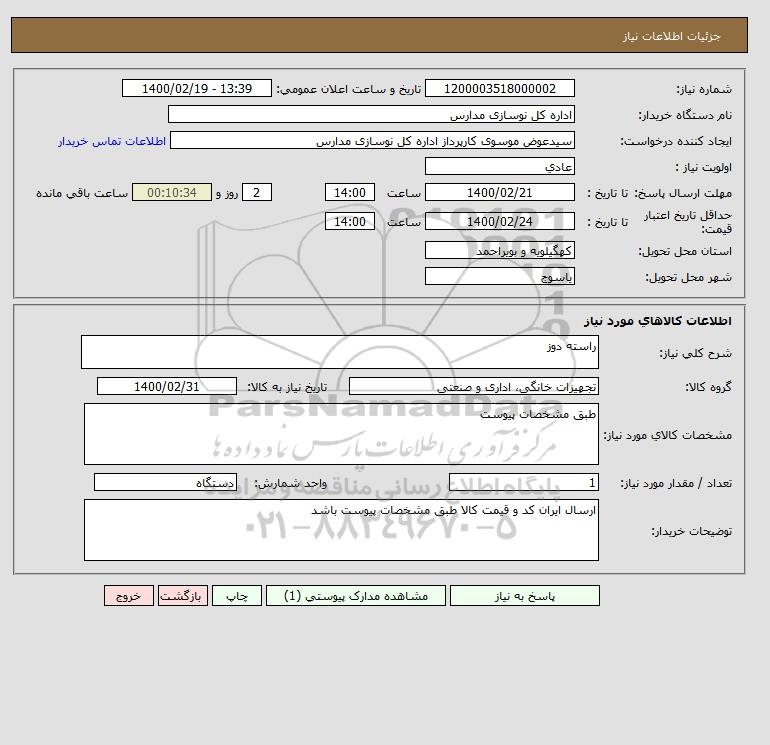
Task: Click buyer notes box ارسال ایران کد
Action: click(341, 530)
